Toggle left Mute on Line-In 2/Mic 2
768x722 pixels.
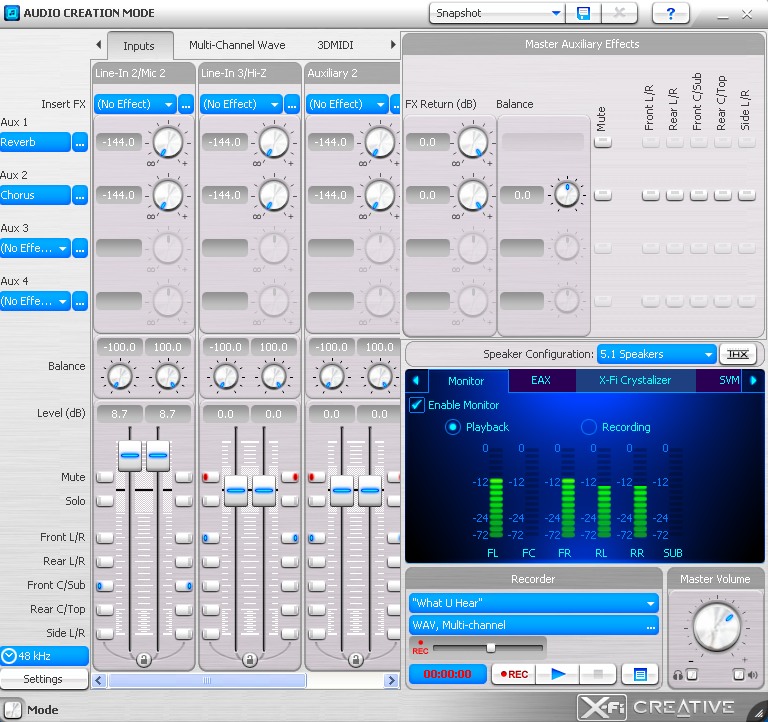pos(105,477)
